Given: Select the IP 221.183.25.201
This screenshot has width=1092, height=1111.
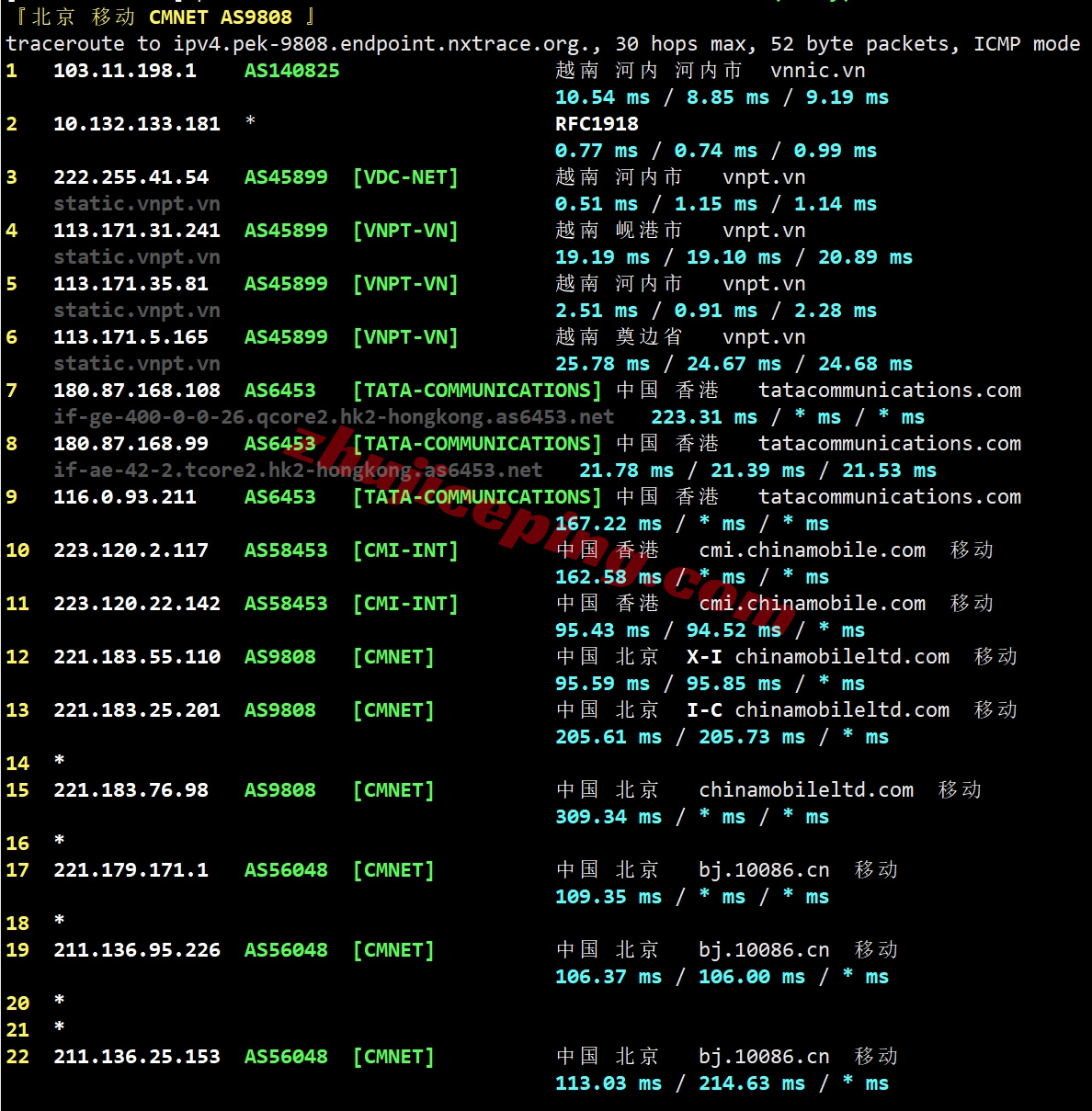Looking at the screenshot, I should point(137,710).
